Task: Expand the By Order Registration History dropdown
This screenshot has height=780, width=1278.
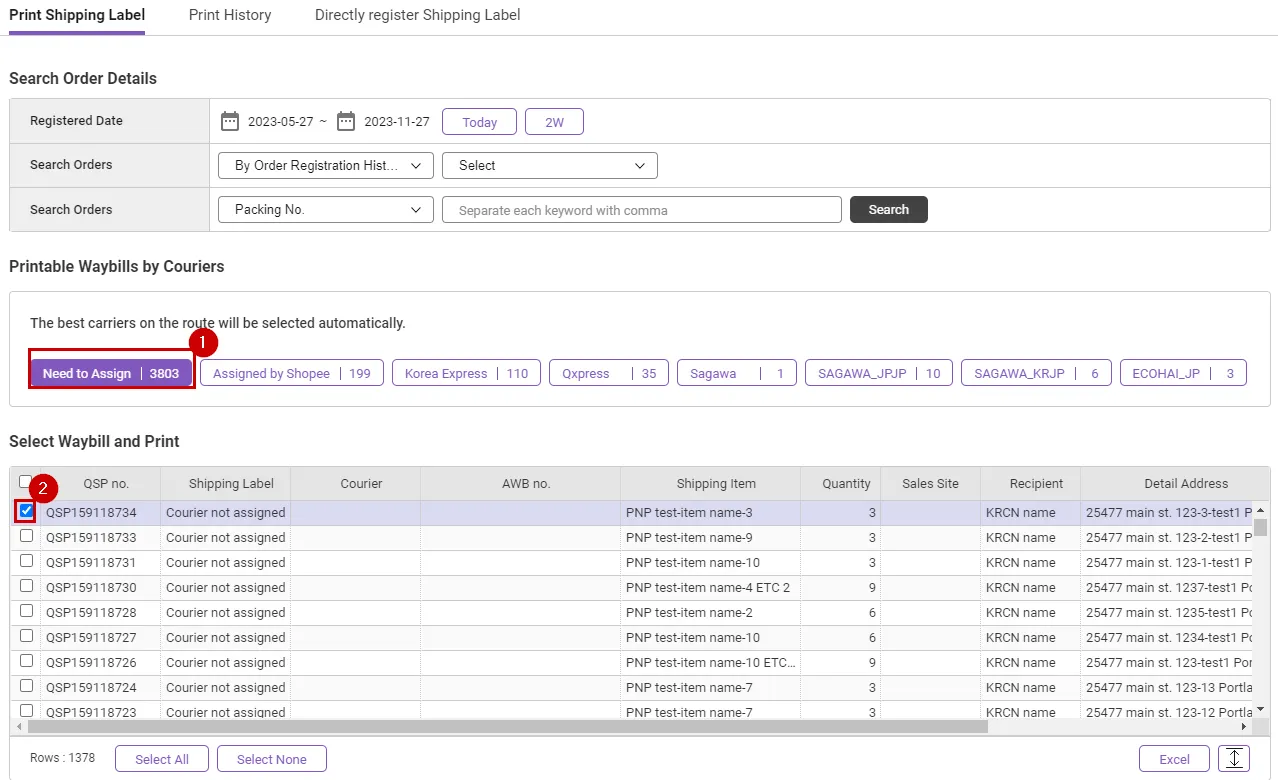Action: click(325, 166)
